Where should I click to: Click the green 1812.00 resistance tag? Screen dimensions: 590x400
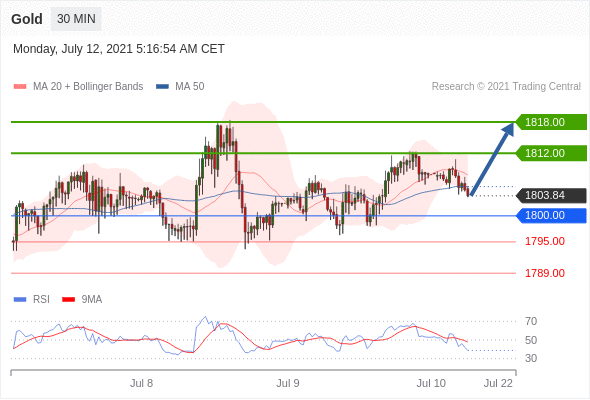(x=551, y=153)
